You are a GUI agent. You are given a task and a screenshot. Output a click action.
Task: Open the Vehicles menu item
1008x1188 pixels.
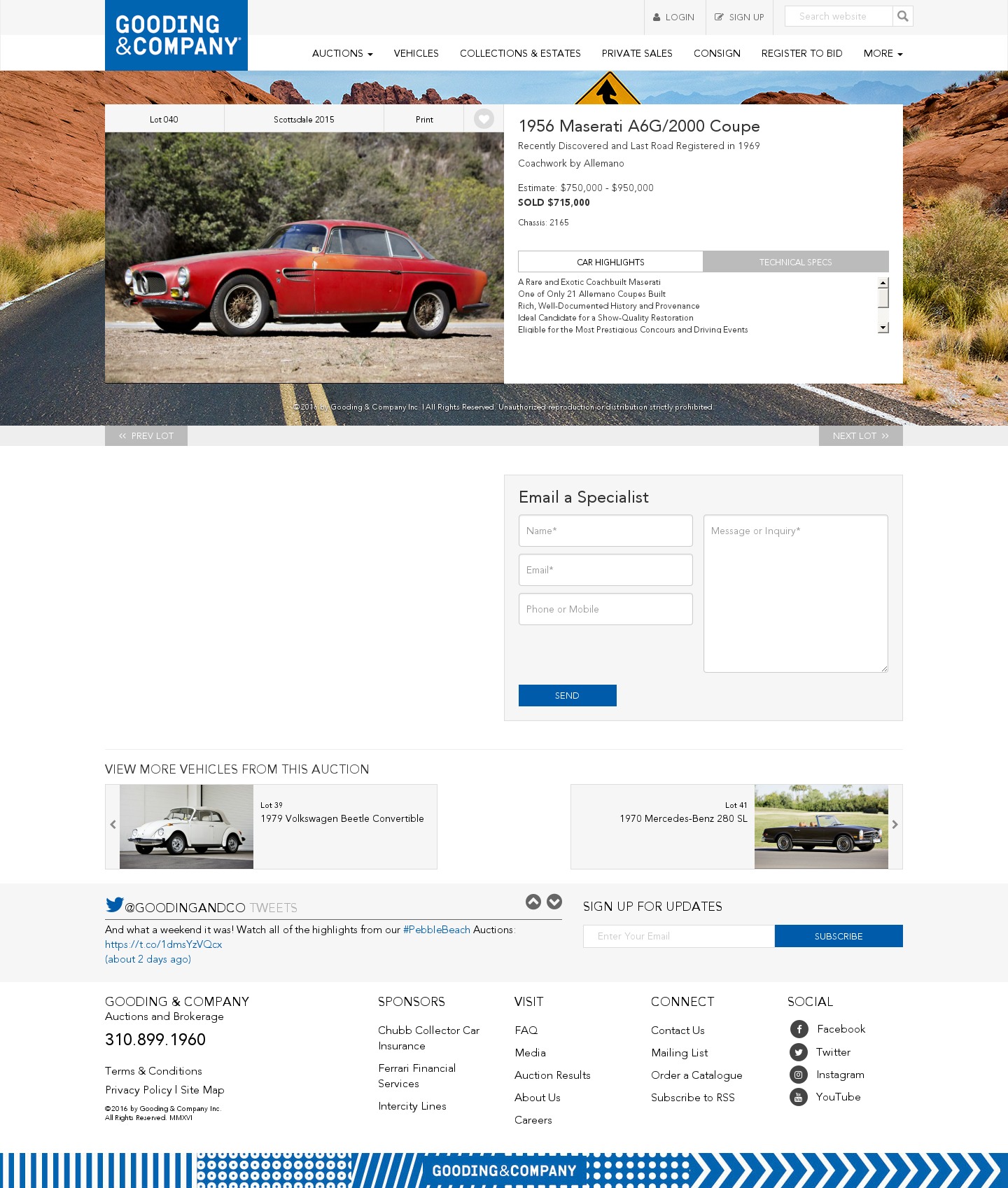(416, 53)
